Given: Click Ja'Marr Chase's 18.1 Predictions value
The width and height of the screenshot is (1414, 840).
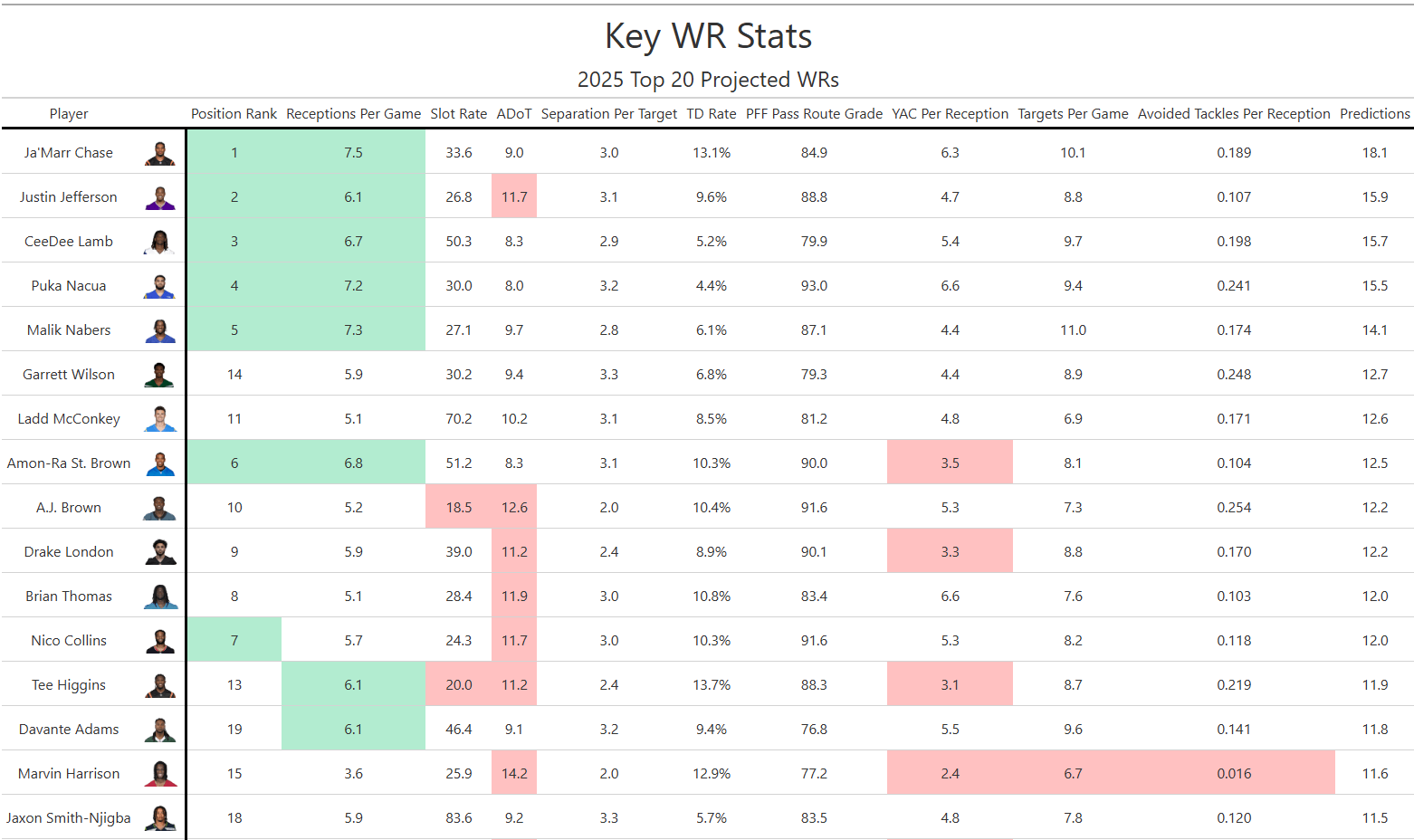Looking at the screenshot, I should 1374,153.
